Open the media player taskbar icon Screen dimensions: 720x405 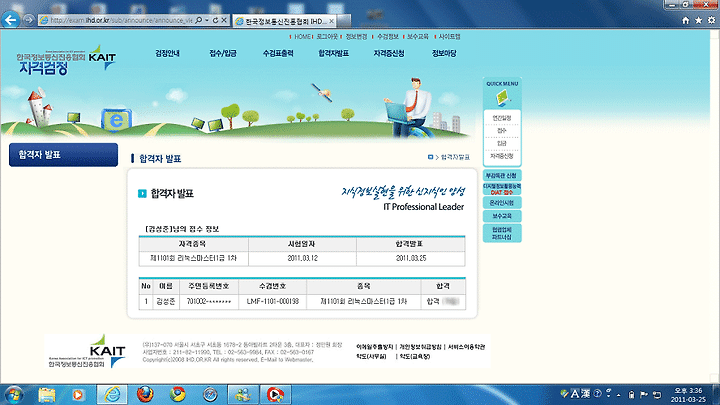[x=78, y=394]
